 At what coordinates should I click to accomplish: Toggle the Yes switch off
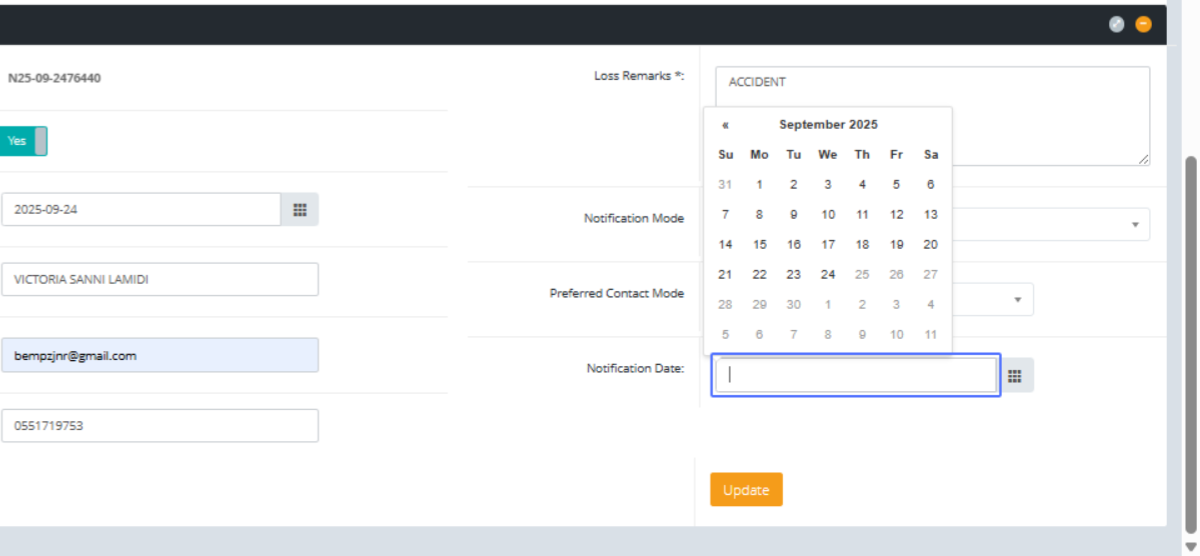click(23, 141)
